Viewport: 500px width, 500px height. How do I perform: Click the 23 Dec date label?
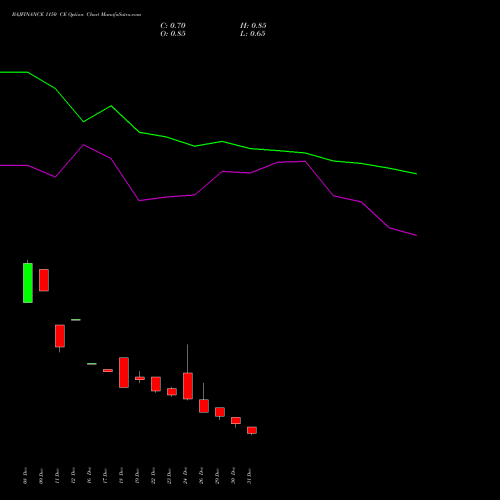pyautogui.click(x=170, y=476)
